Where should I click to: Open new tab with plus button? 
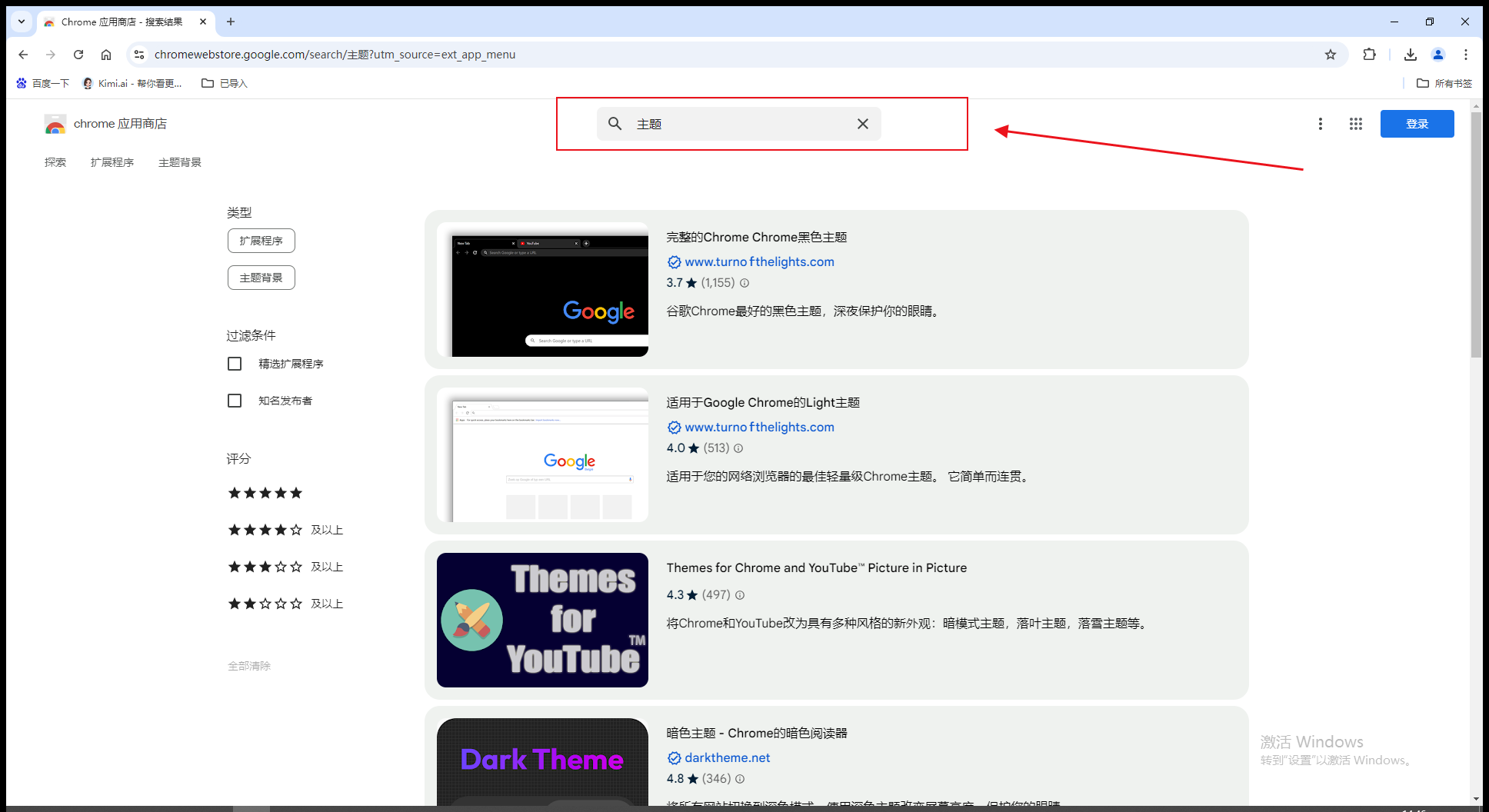click(231, 22)
